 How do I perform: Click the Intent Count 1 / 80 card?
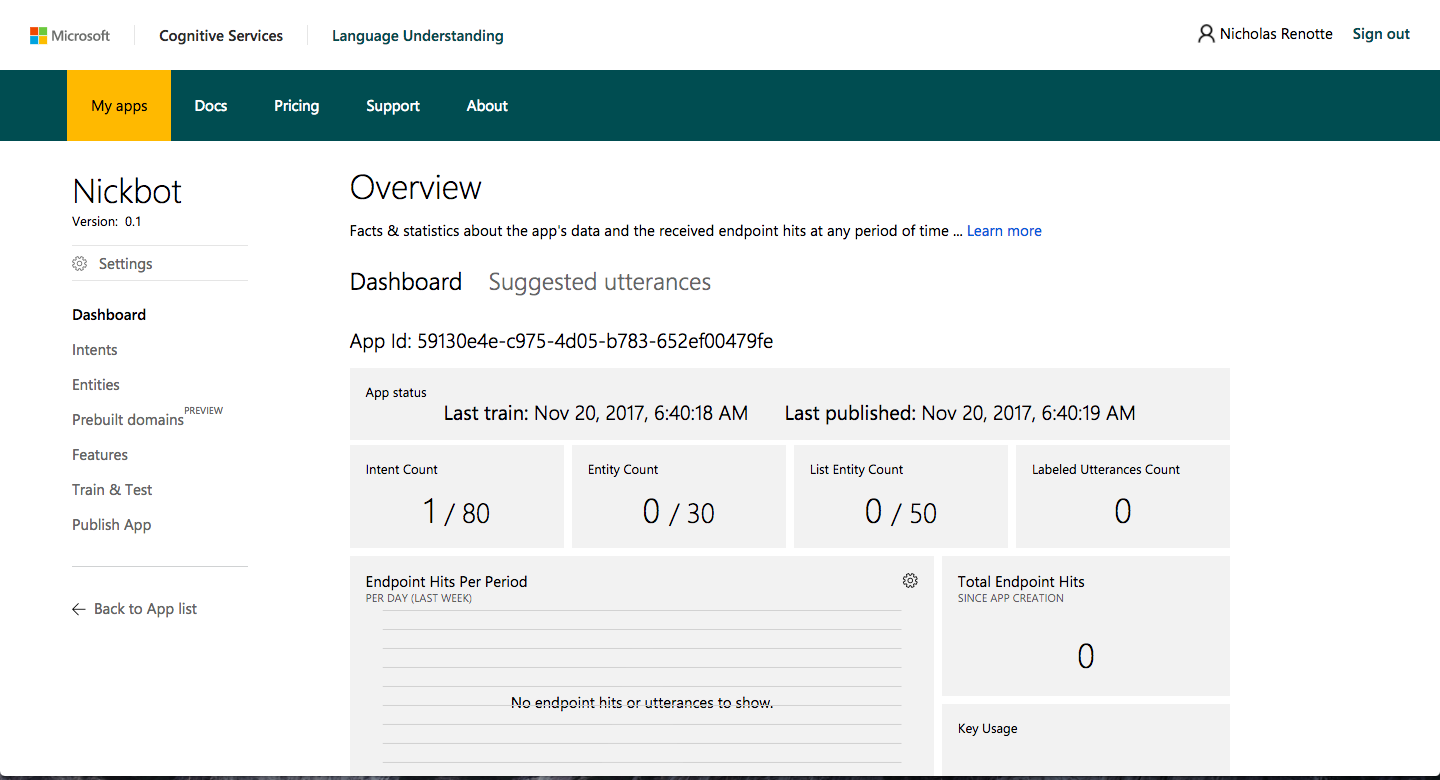pyautogui.click(x=457, y=497)
